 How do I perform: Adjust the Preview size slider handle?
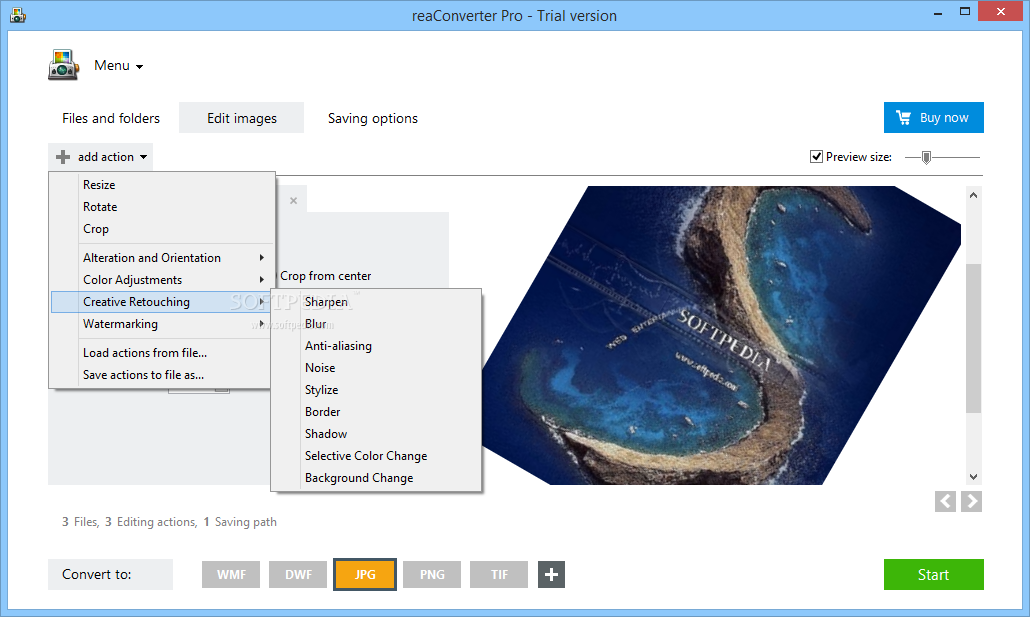click(x=926, y=157)
